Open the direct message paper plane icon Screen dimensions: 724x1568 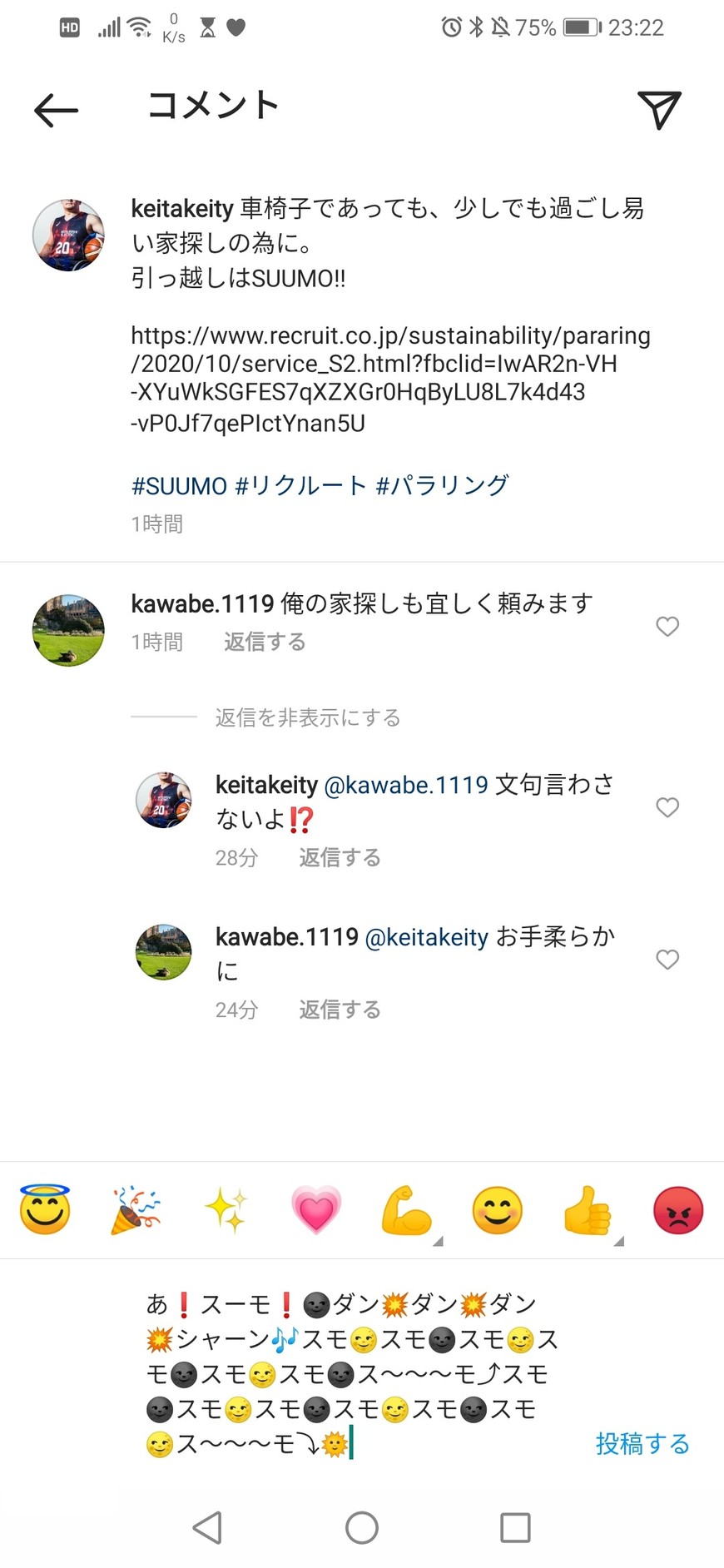pyautogui.click(x=659, y=109)
